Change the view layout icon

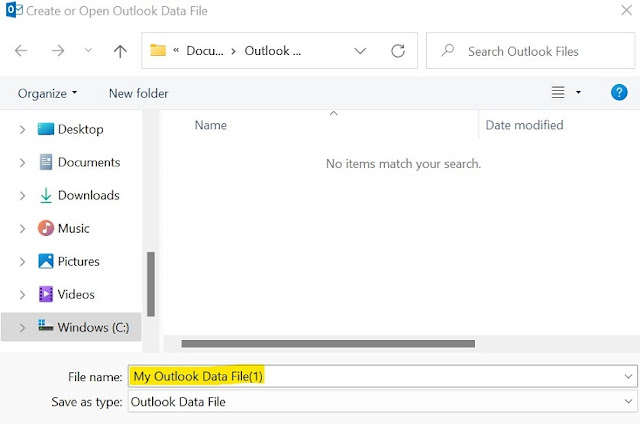[558, 92]
